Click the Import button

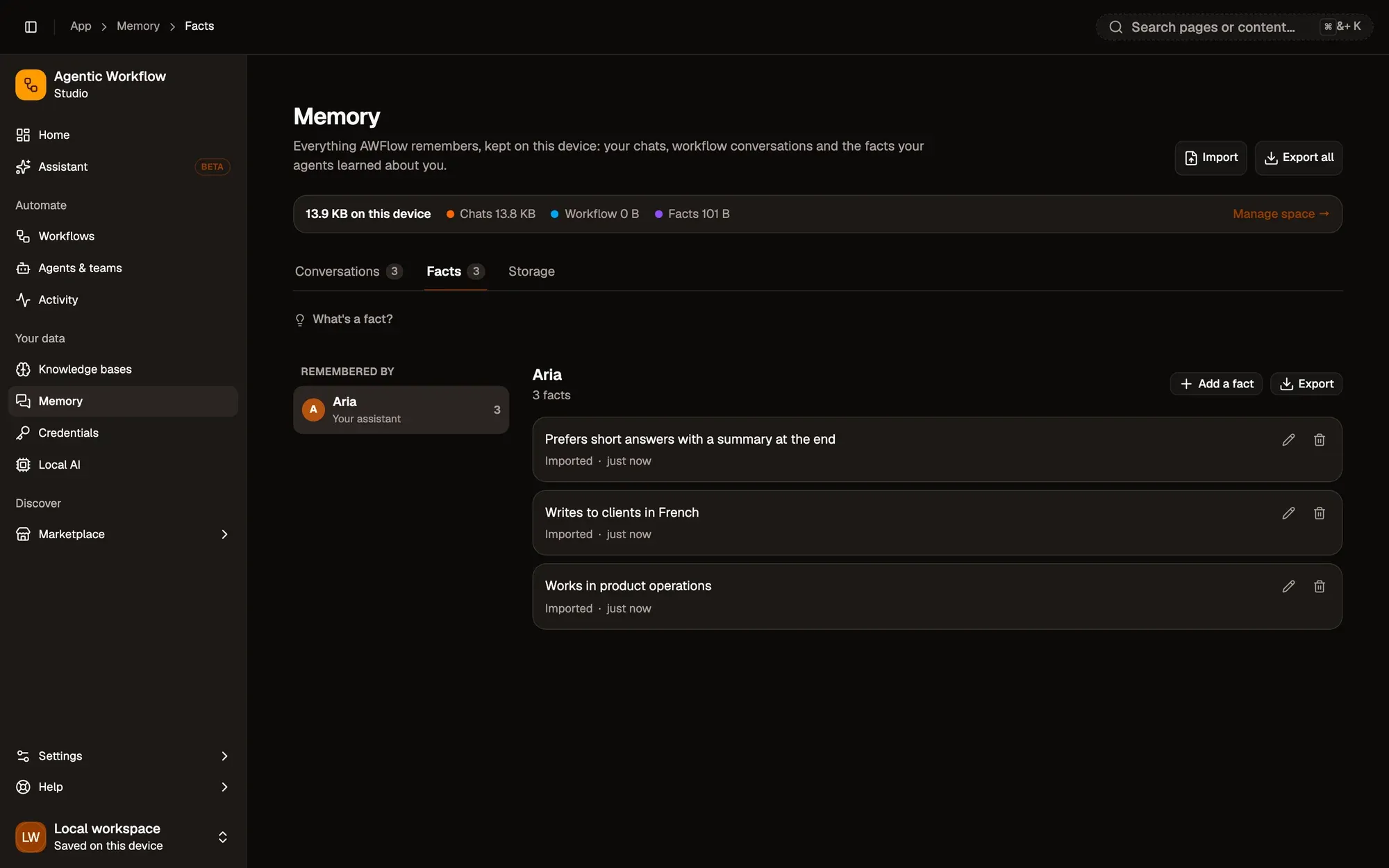pos(1211,158)
